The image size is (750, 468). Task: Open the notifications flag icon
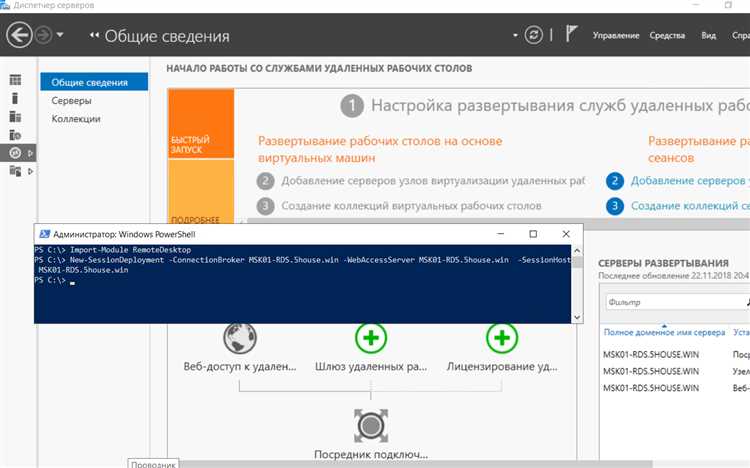coord(571,34)
